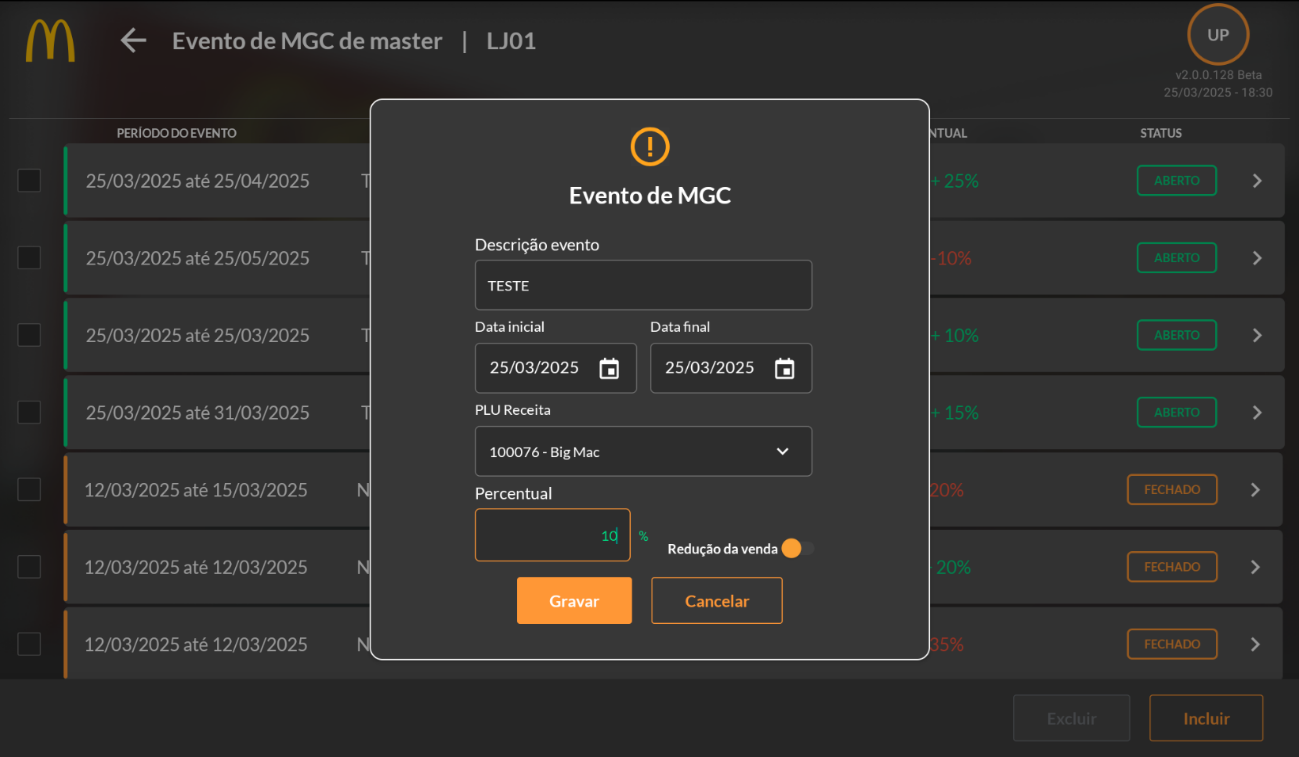Screen dimensions: 1299x757
Task: Expand the chevron on the -10% ABERTO row
Action: [x=1257, y=258]
